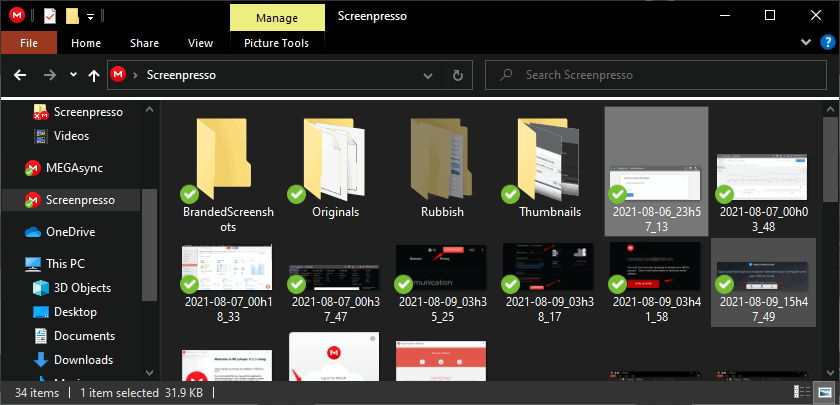Image resolution: width=840 pixels, height=405 pixels.
Task: Select image 2021-08-09_03h41_58
Action: point(656,283)
